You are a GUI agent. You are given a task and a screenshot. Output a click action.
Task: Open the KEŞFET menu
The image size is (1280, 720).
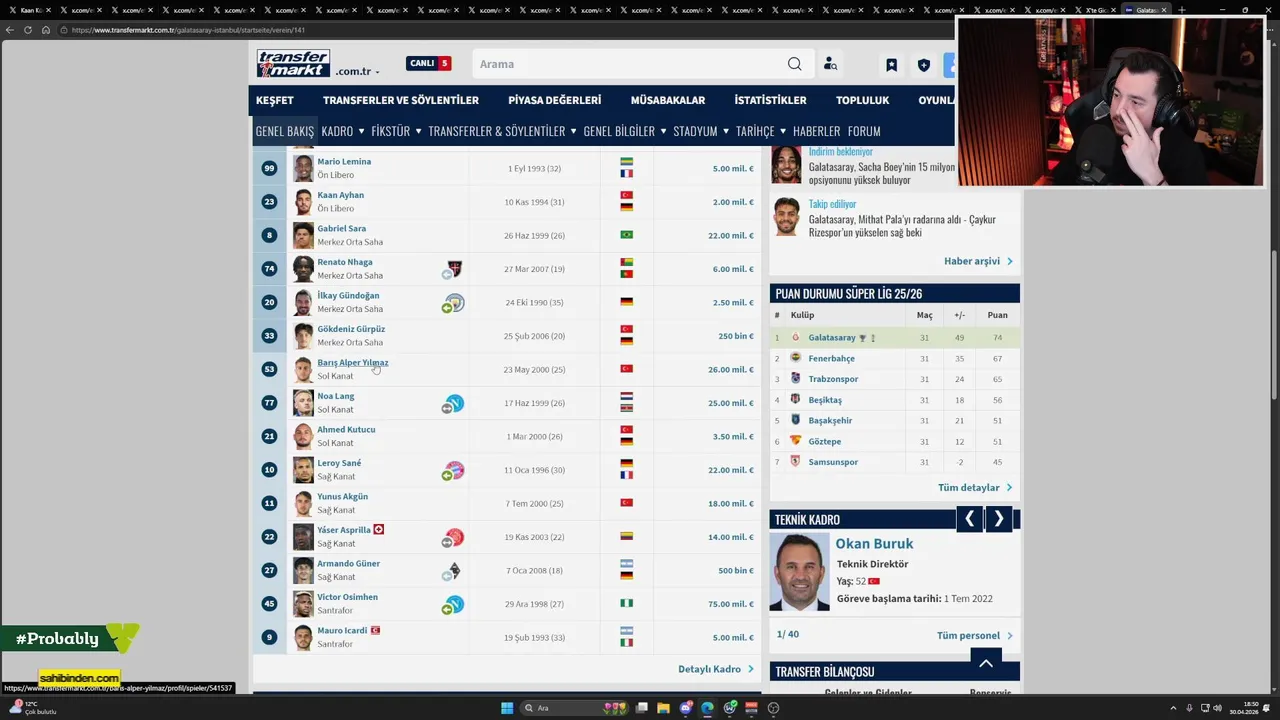(x=275, y=100)
